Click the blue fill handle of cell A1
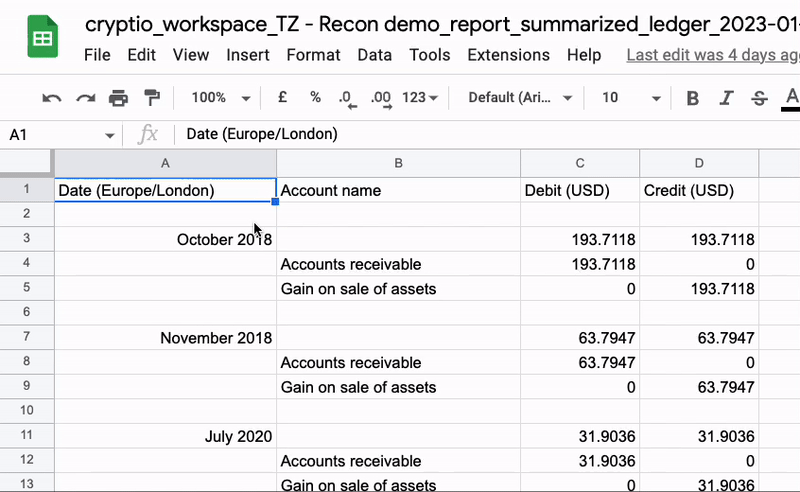The image size is (800, 492). [275, 202]
